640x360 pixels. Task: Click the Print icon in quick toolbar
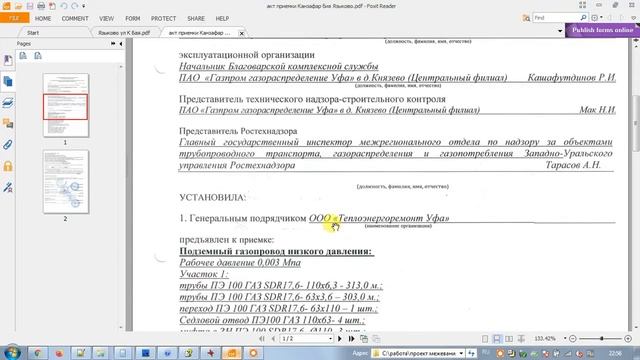point(41,6)
